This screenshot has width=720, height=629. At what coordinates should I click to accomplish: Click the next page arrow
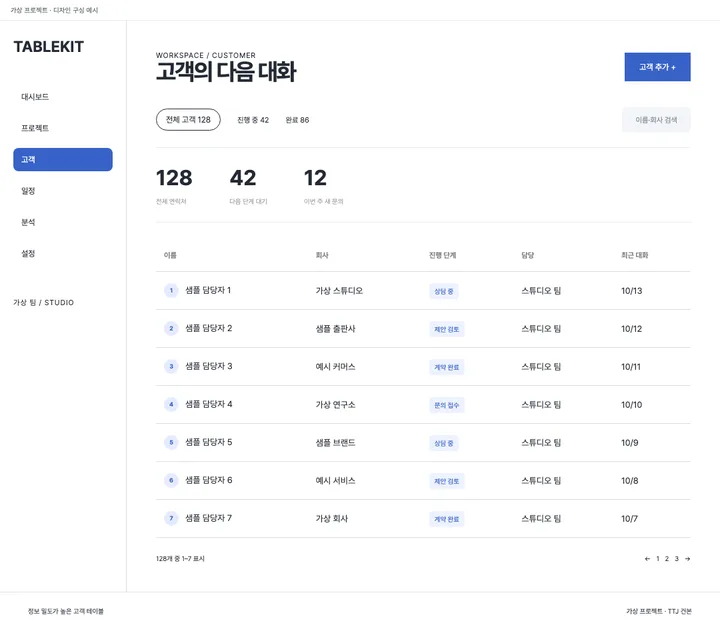pyautogui.click(x=687, y=559)
